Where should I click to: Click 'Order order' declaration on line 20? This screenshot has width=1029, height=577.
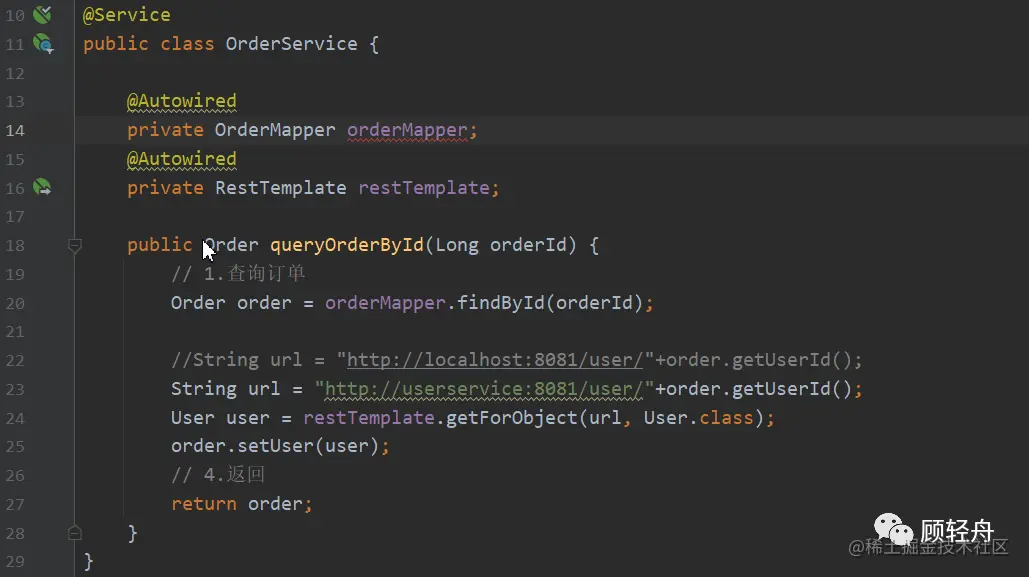point(231,303)
